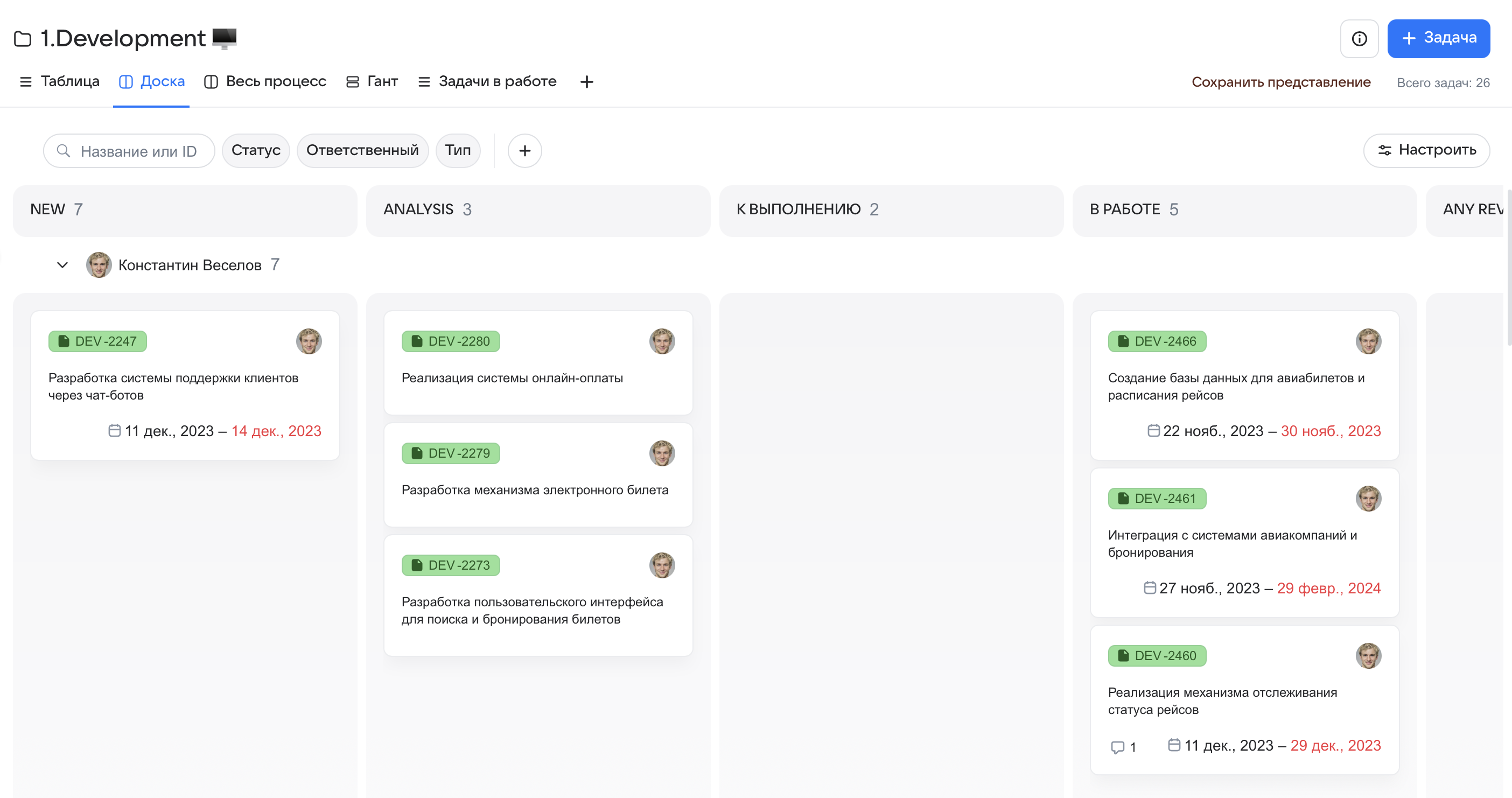Click the comment icon on DEV-2460 card

pyautogui.click(x=1117, y=747)
